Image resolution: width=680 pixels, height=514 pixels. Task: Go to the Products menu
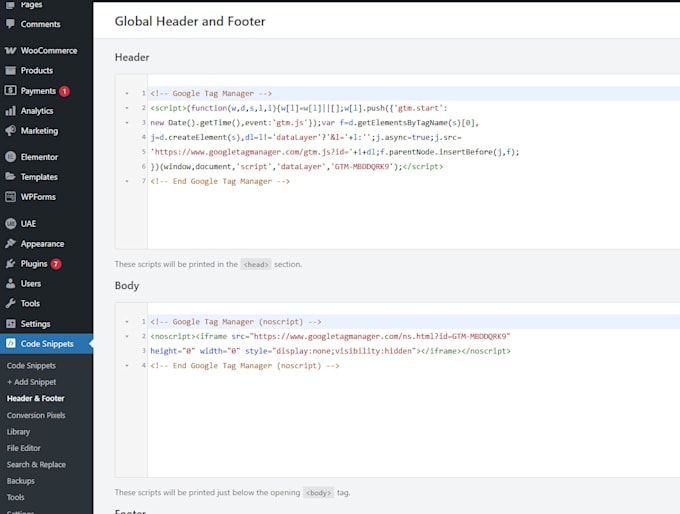click(37, 70)
